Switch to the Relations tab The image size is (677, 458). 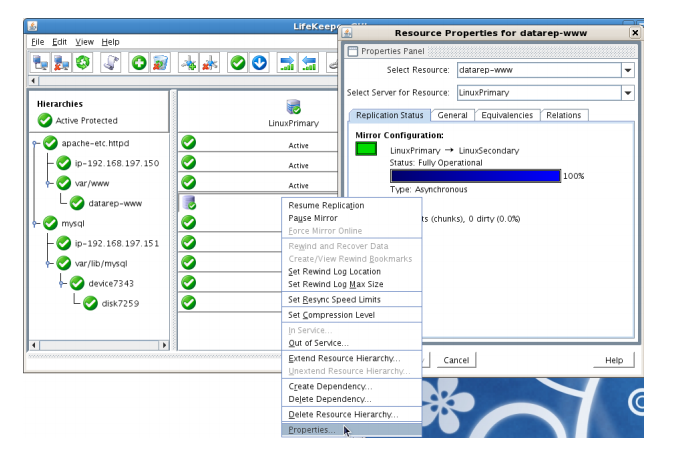coord(563,115)
